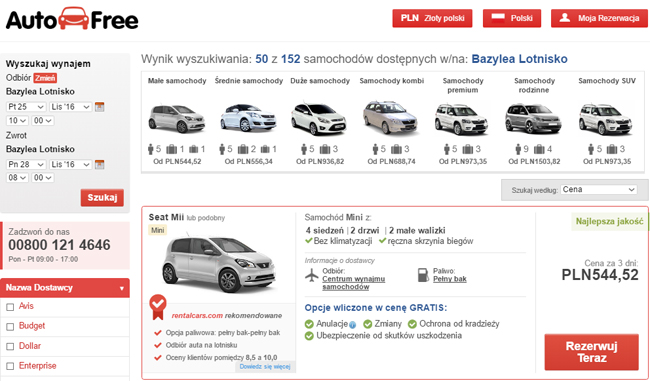The width and height of the screenshot is (650, 381).
Task: Click the Od PLN1503,82 price text
Action: (534, 161)
